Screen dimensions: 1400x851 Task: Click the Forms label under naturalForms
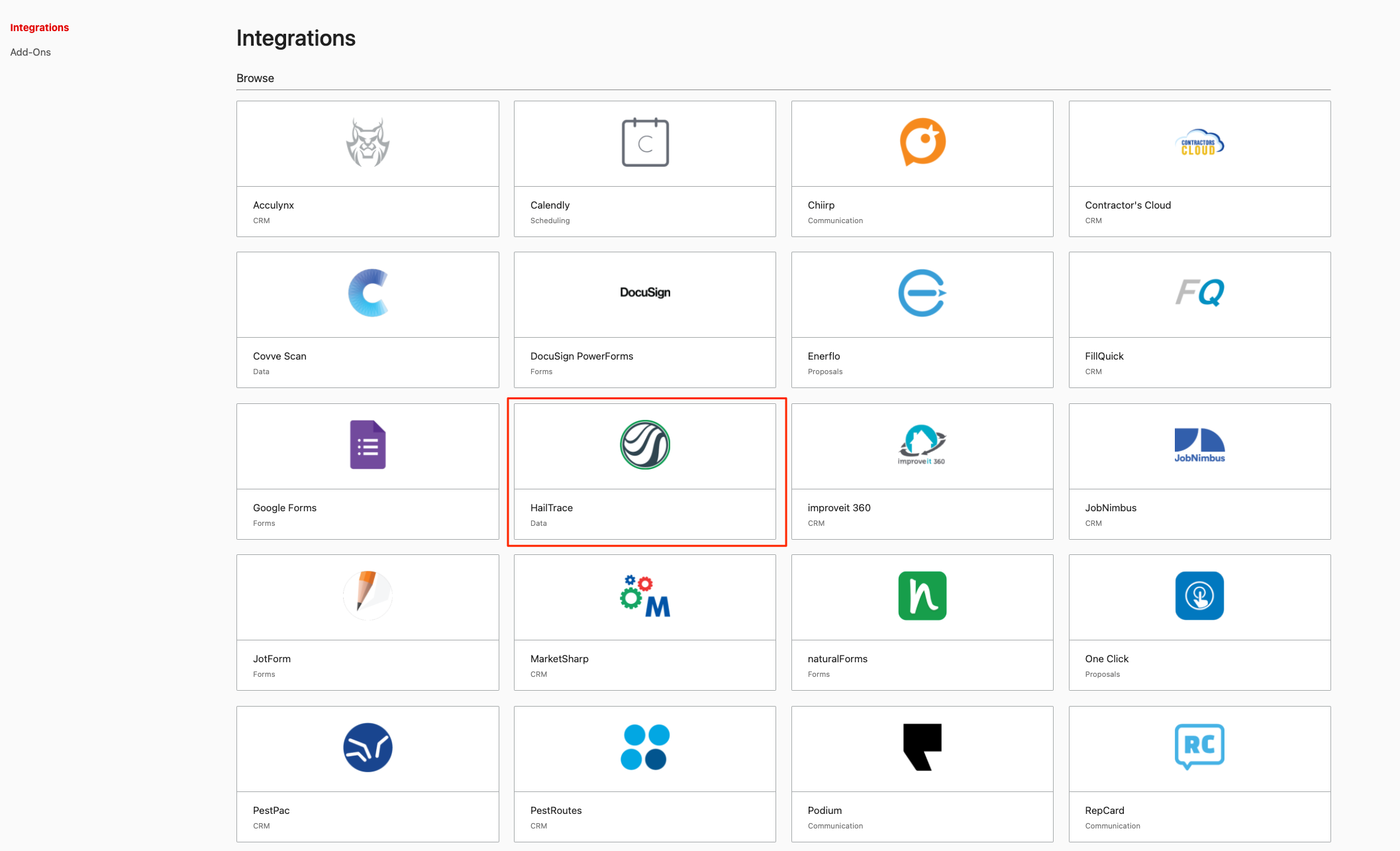pyautogui.click(x=819, y=674)
